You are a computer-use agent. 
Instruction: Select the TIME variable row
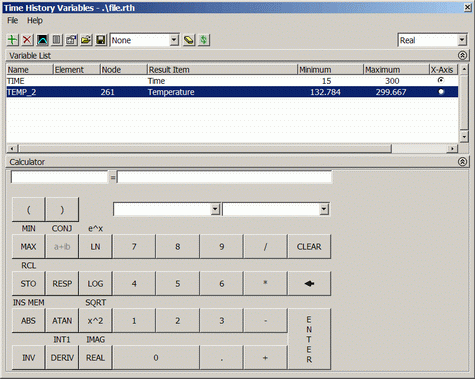click(x=232, y=81)
